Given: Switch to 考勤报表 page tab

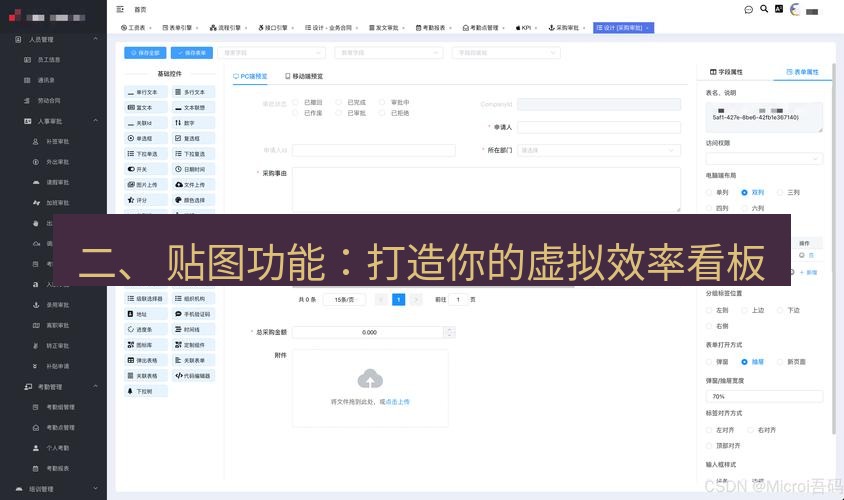Looking at the screenshot, I should point(431,27).
